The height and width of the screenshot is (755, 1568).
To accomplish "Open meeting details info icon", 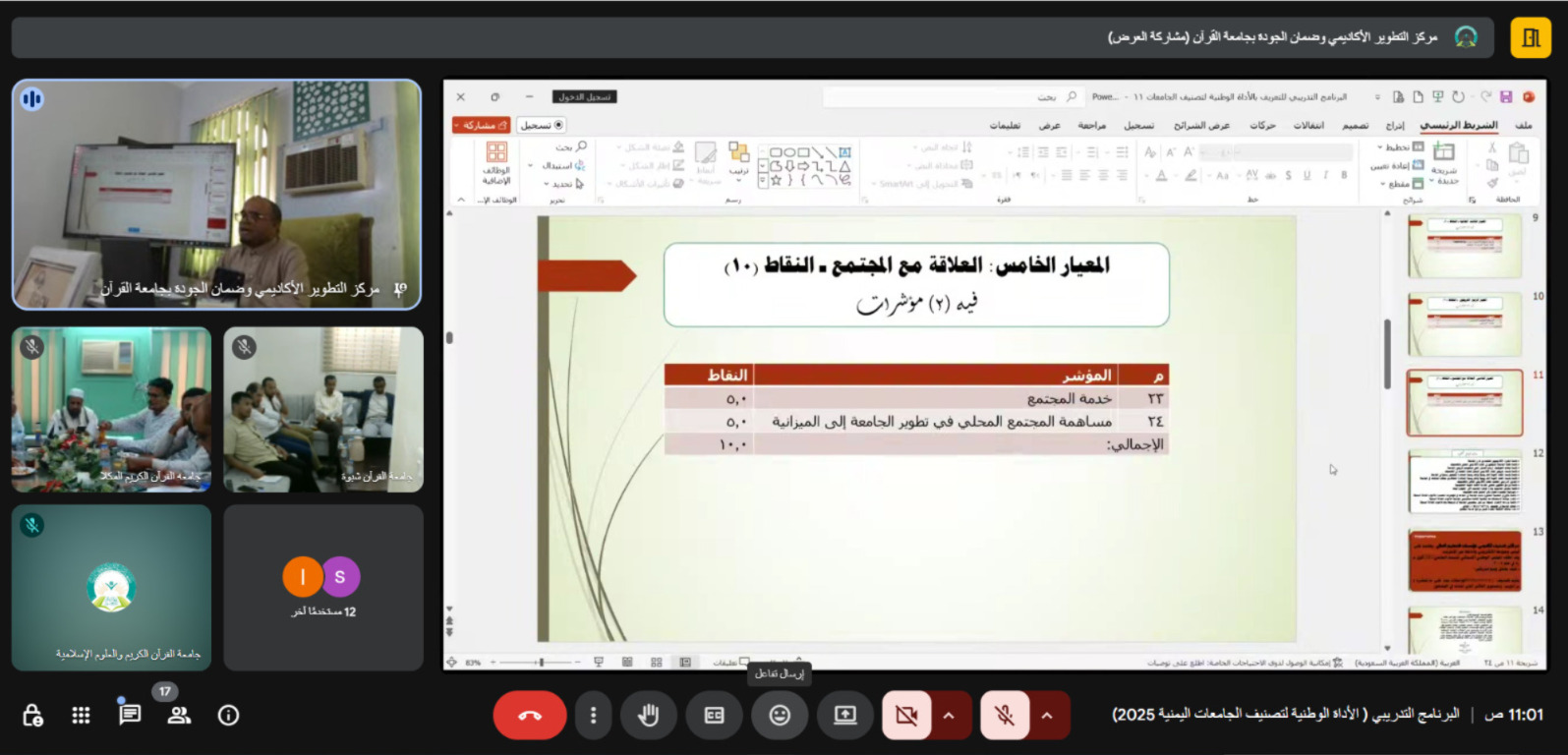I will 228,716.
